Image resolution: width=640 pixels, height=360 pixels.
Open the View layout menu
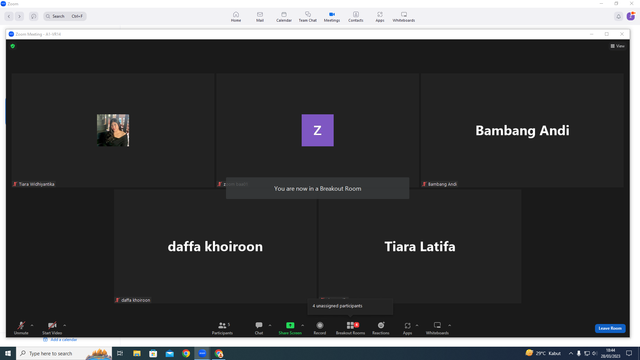pyautogui.click(x=618, y=46)
